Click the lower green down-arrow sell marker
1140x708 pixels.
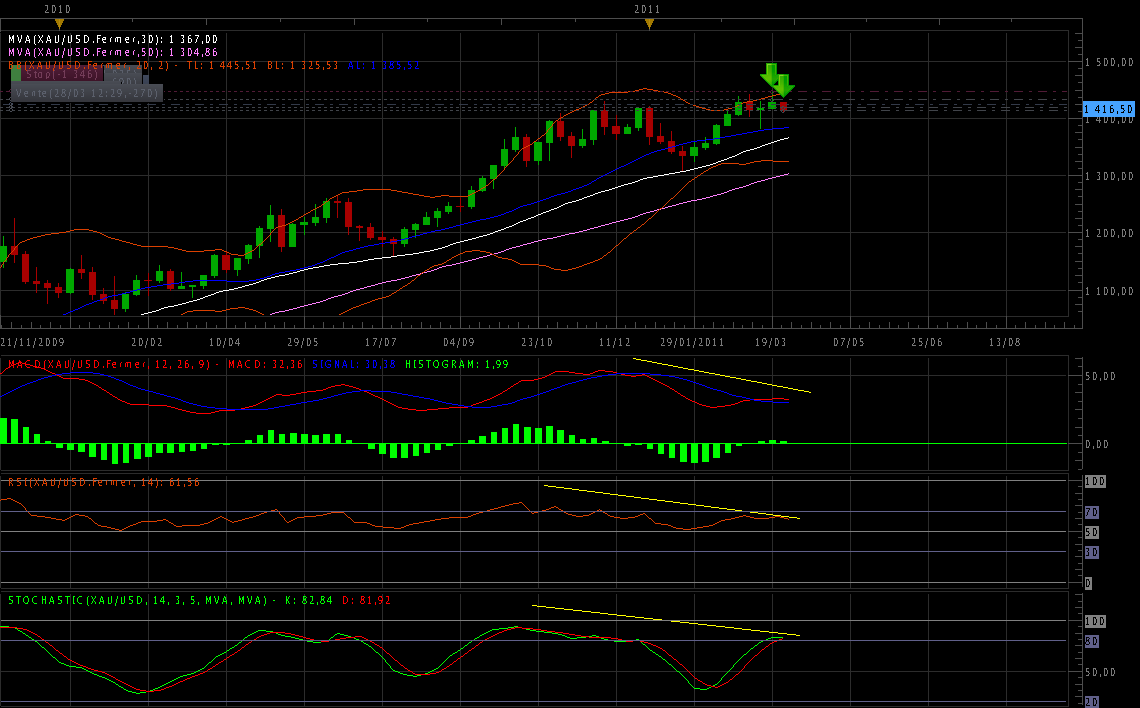pos(784,86)
